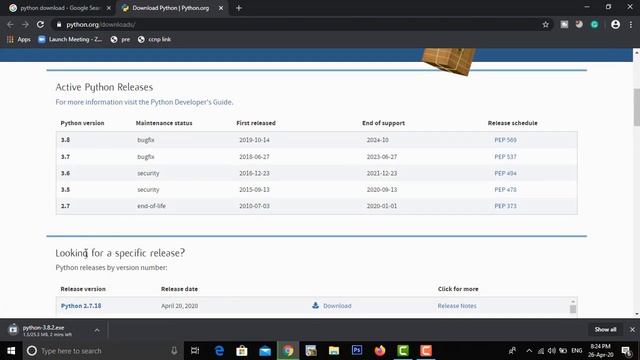This screenshot has height=360, width=640.
Task: Open the photo app icon next to Chrome
Action: click(311, 351)
